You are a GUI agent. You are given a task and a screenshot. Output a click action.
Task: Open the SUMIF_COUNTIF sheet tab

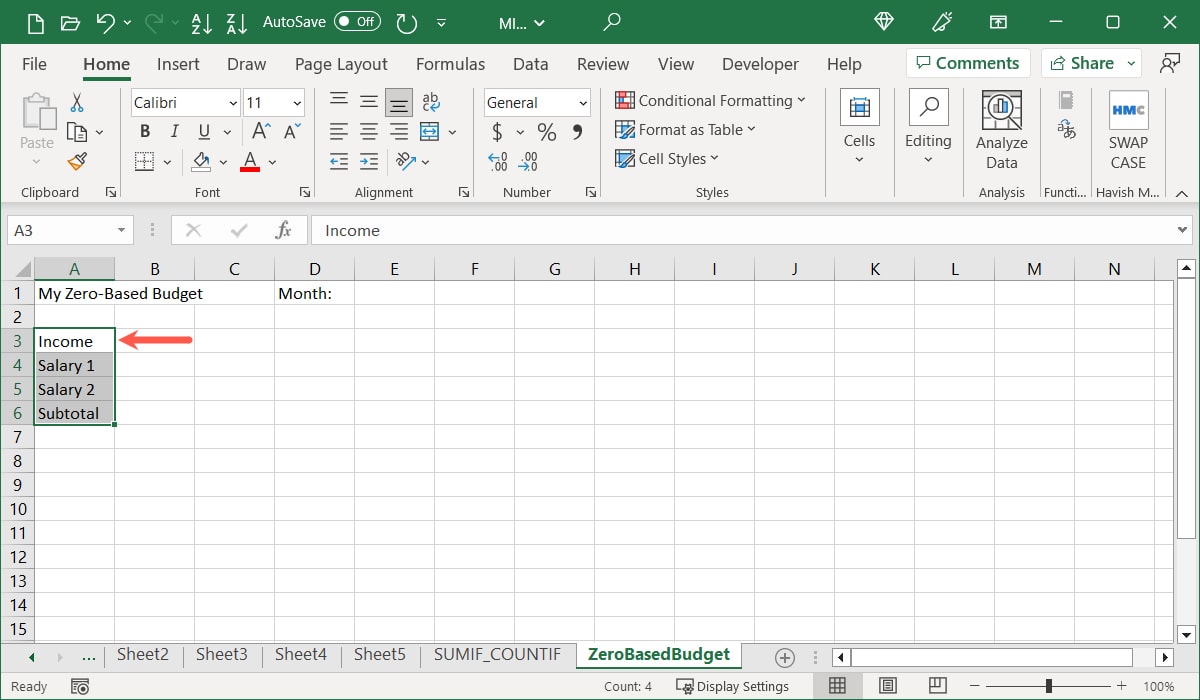click(x=497, y=654)
